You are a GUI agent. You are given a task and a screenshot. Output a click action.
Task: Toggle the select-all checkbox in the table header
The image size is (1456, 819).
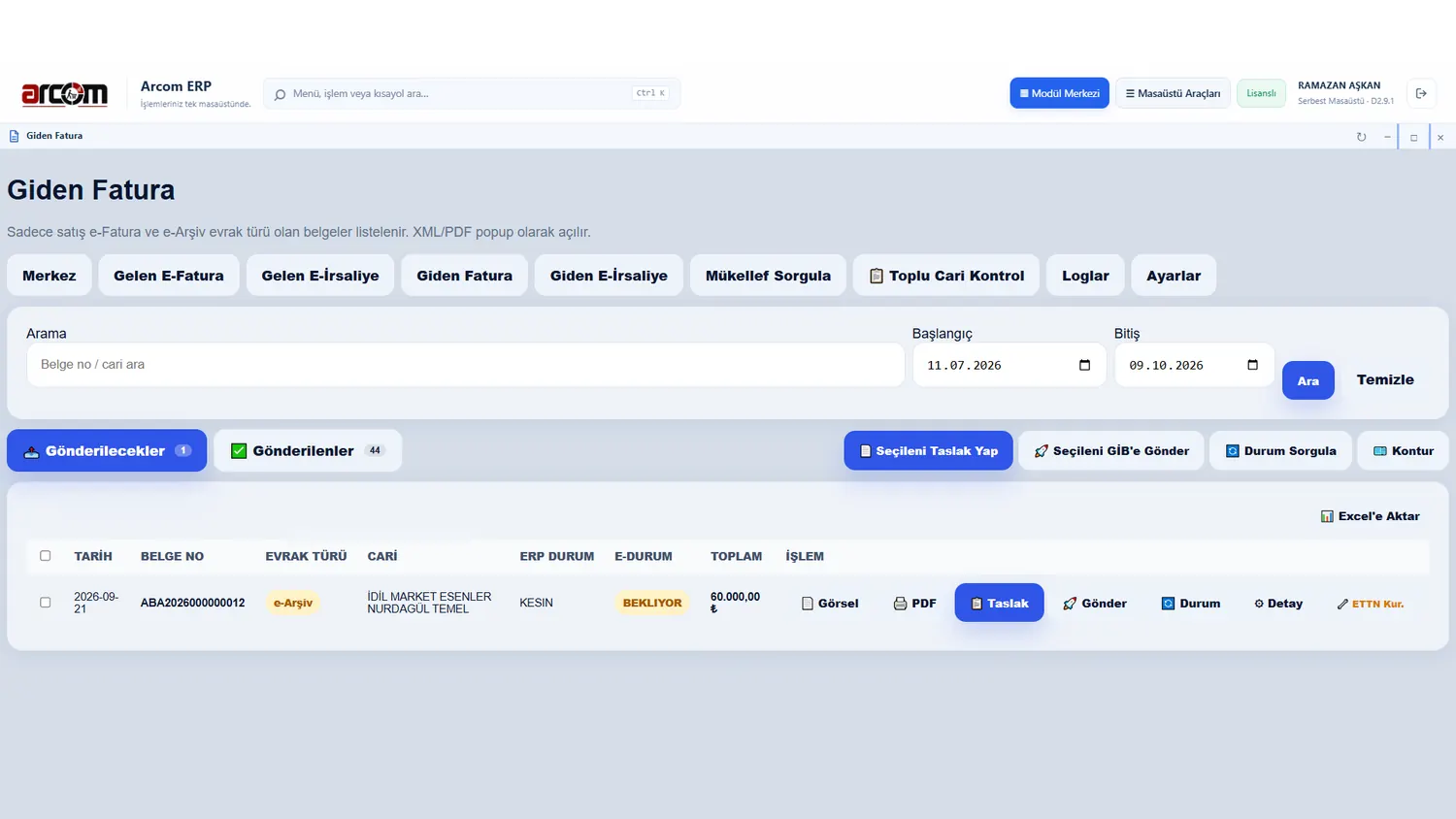tap(45, 556)
